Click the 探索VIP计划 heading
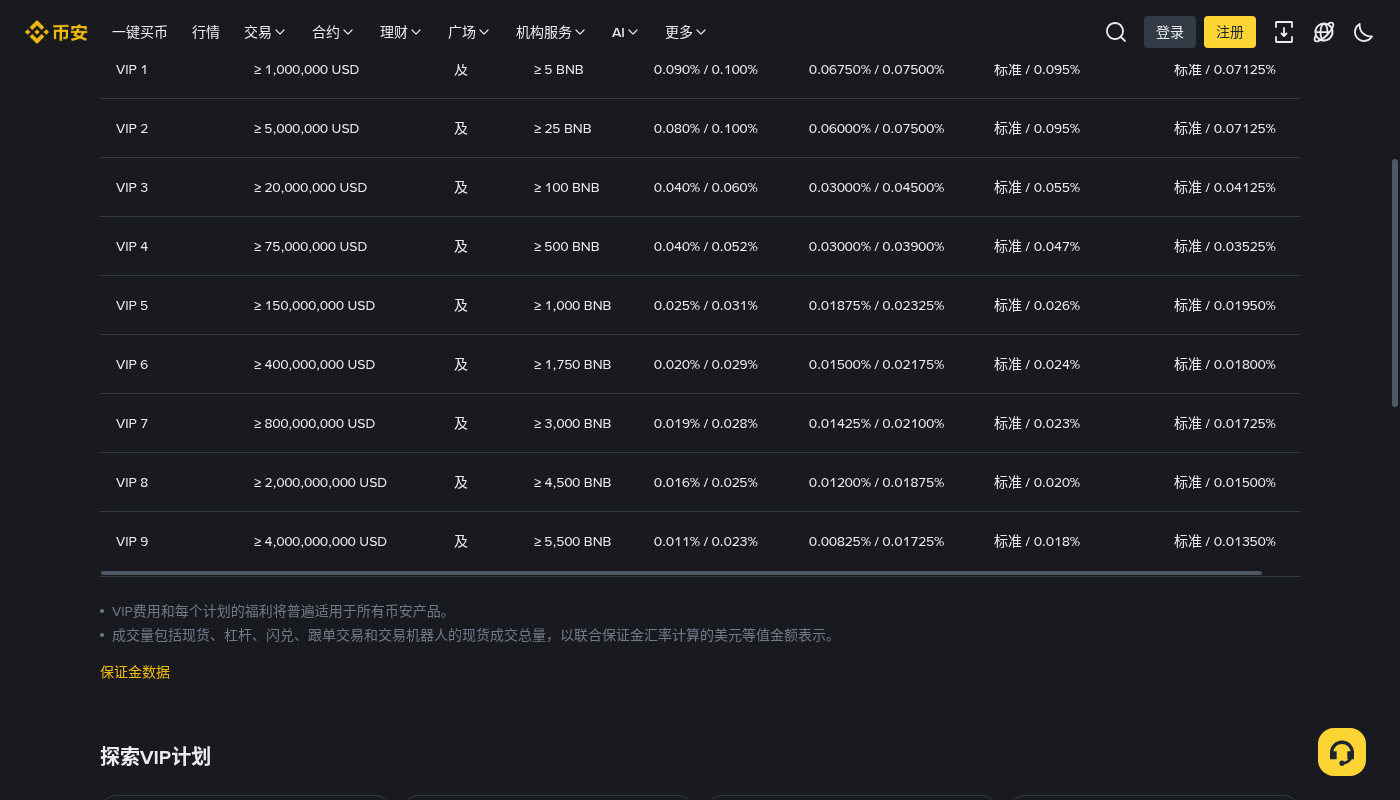The width and height of the screenshot is (1400, 800). point(155,756)
